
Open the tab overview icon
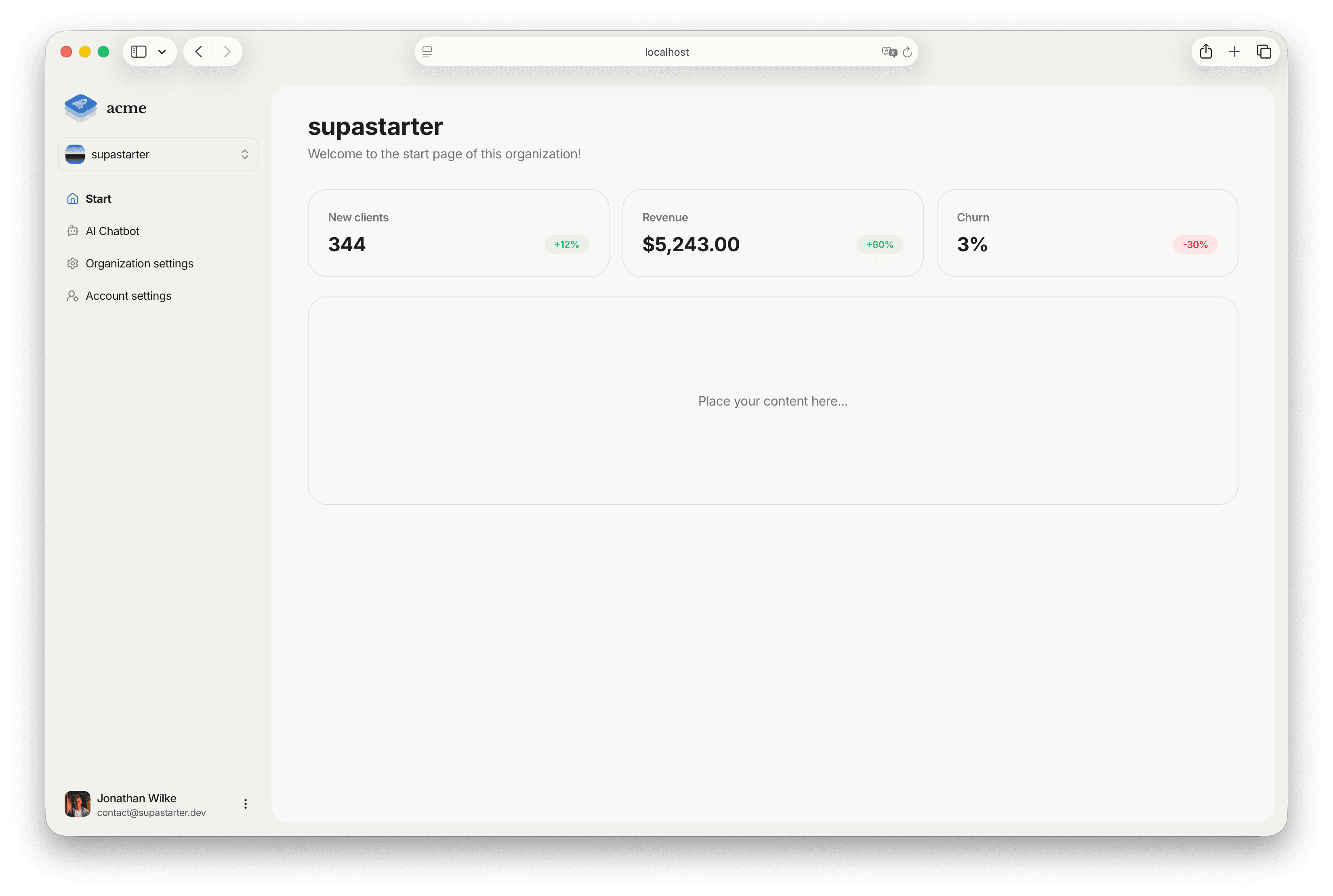tap(1264, 51)
